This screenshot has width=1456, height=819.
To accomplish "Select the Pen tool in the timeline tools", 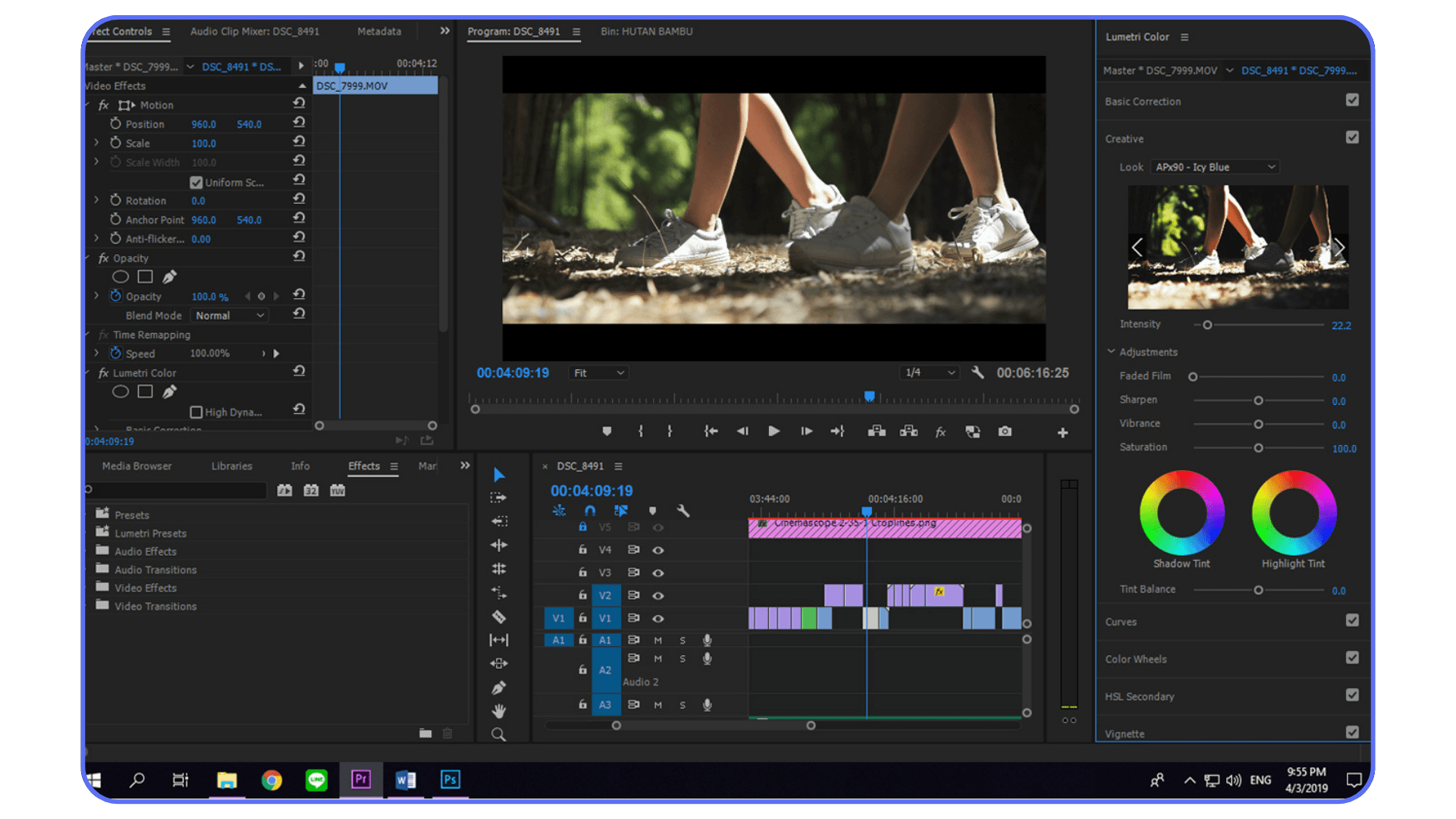I will click(498, 686).
